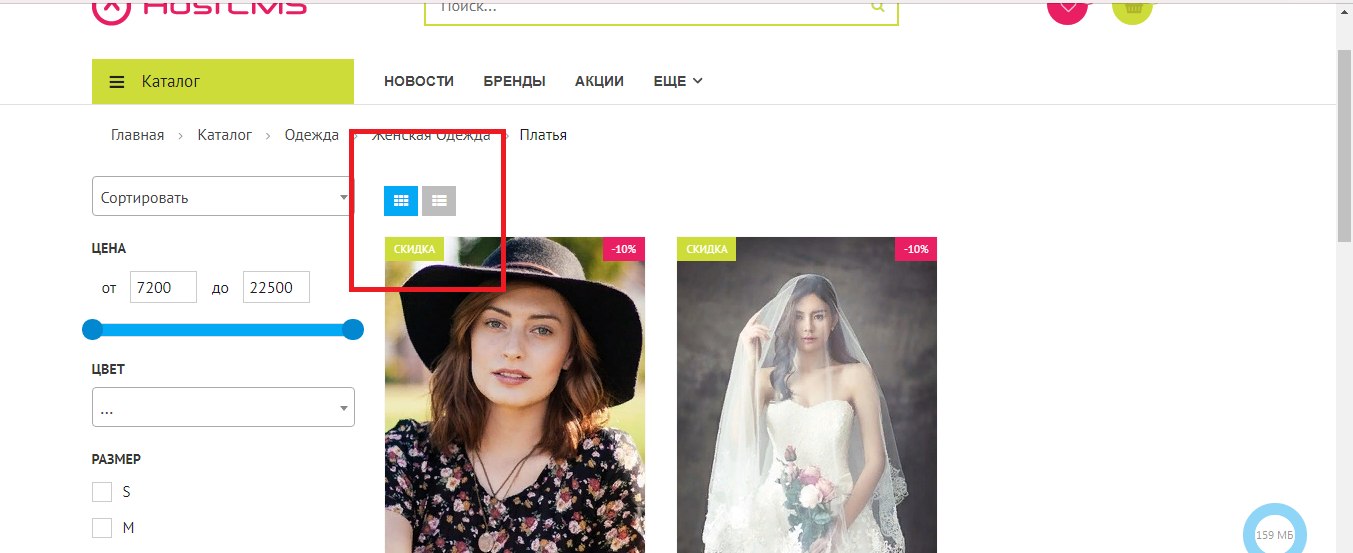The width and height of the screenshot is (1353, 553).
Task: Switch to list view layout
Action: pyautogui.click(x=439, y=201)
